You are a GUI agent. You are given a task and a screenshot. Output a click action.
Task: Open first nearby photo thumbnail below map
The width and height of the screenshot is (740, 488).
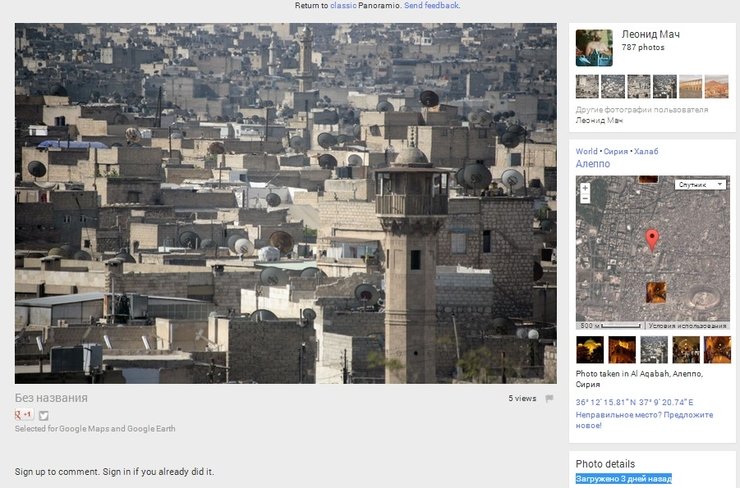(589, 350)
